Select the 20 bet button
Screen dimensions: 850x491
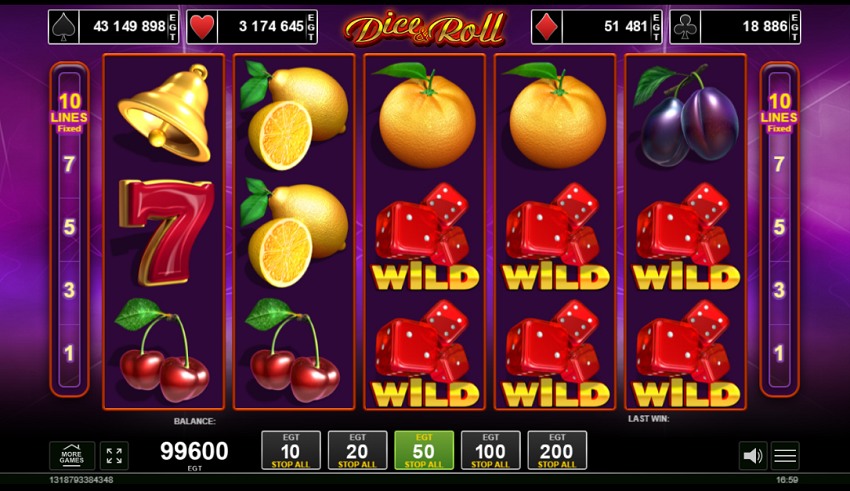tap(357, 450)
